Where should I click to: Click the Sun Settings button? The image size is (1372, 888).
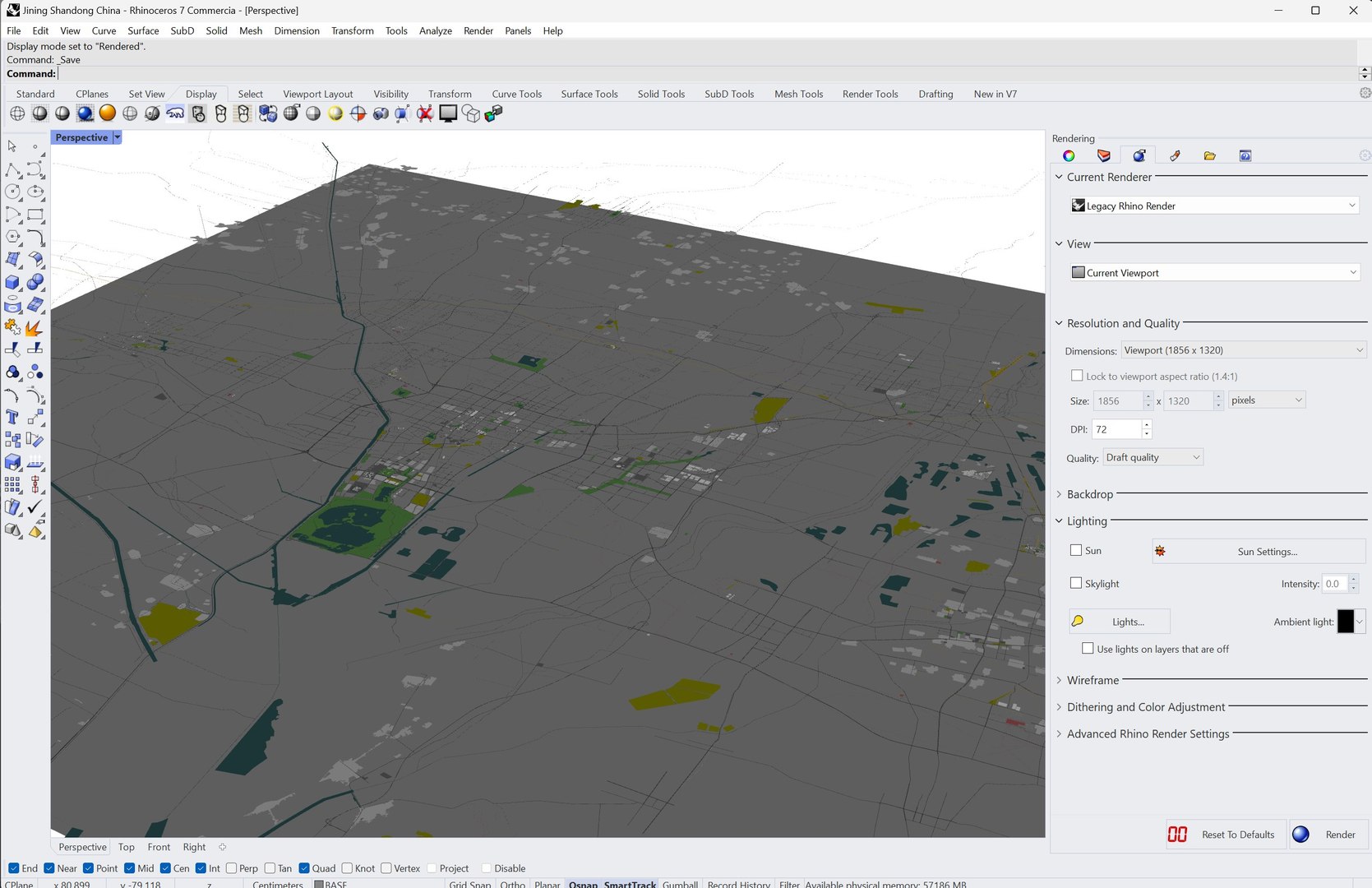tap(1259, 551)
